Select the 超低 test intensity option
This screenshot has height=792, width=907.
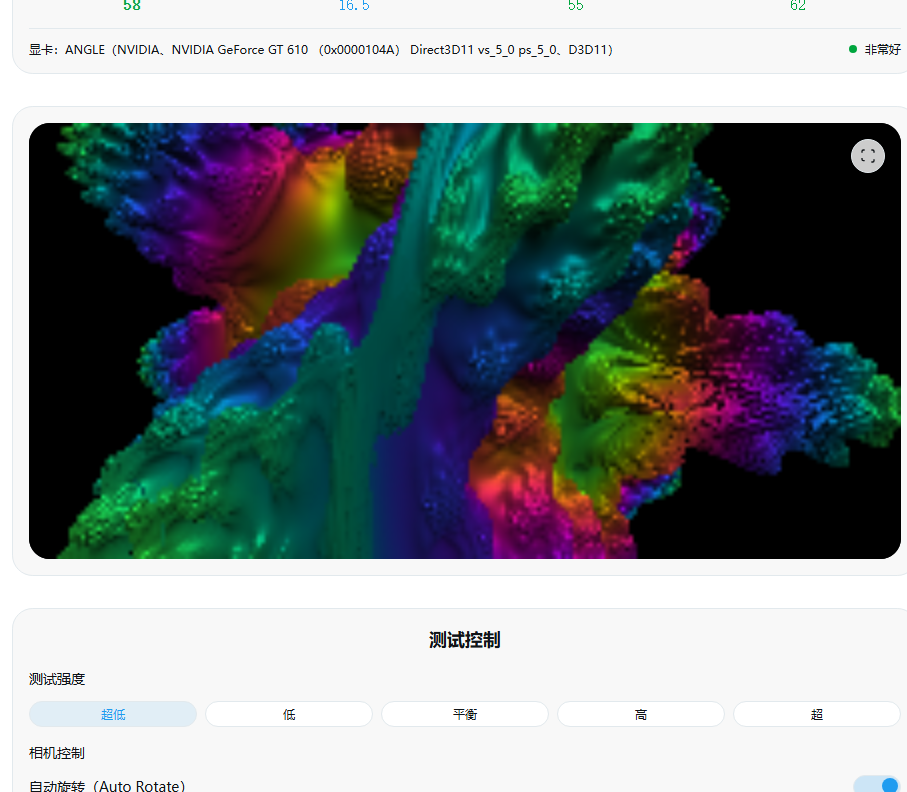(113, 714)
